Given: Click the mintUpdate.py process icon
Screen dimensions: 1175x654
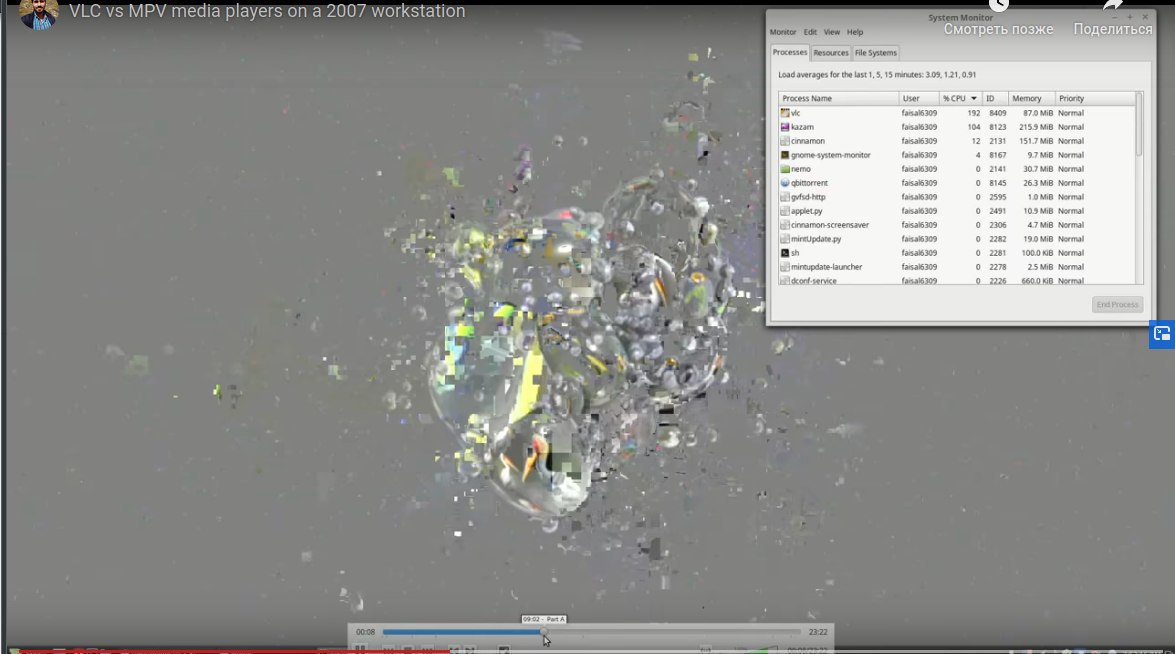Looking at the screenshot, I should click(x=785, y=239).
